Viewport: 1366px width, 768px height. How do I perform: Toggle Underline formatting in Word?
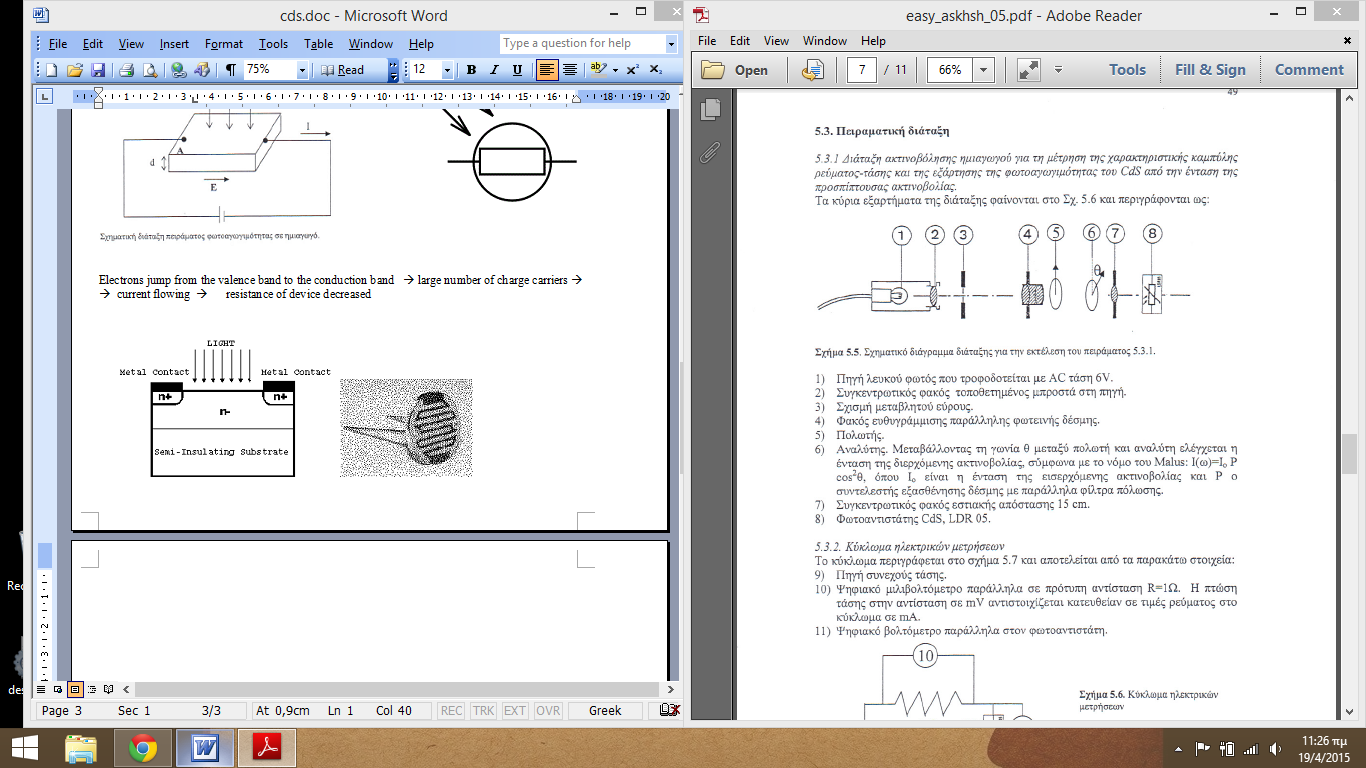click(517, 70)
